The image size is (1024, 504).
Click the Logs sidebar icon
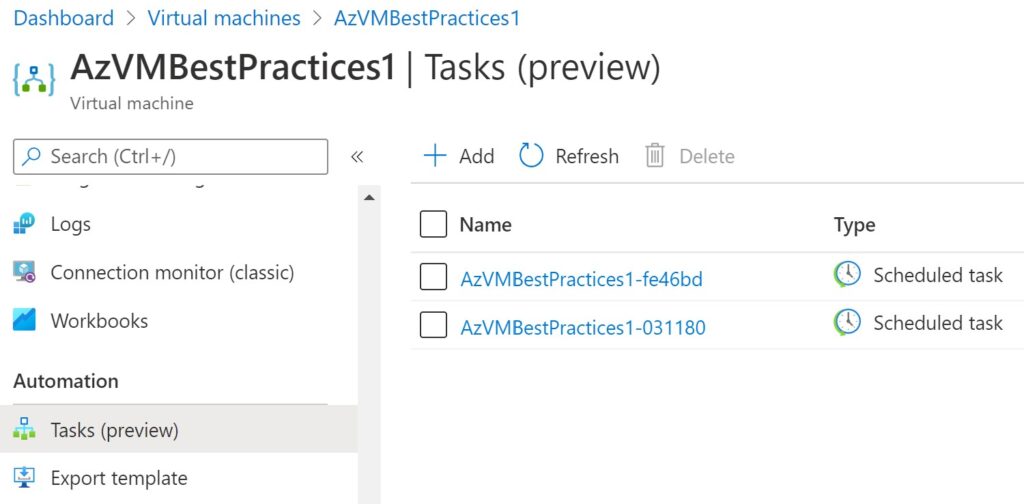pyautogui.click(x=24, y=224)
